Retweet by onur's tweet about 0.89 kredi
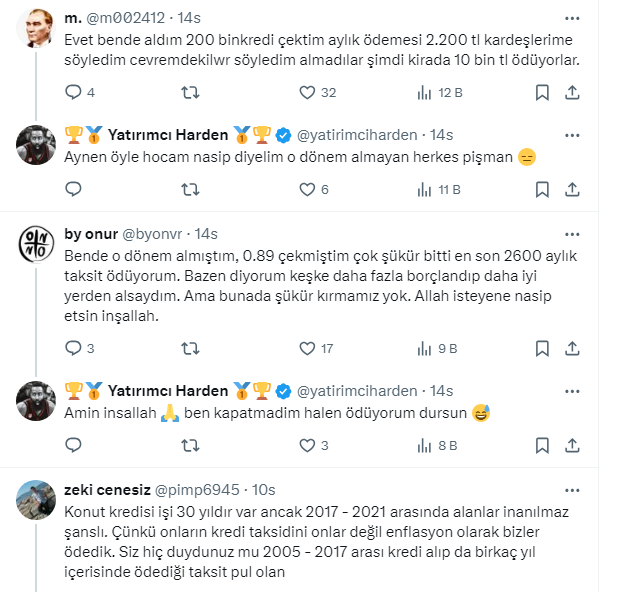The width and height of the screenshot is (622, 592). click(x=189, y=349)
